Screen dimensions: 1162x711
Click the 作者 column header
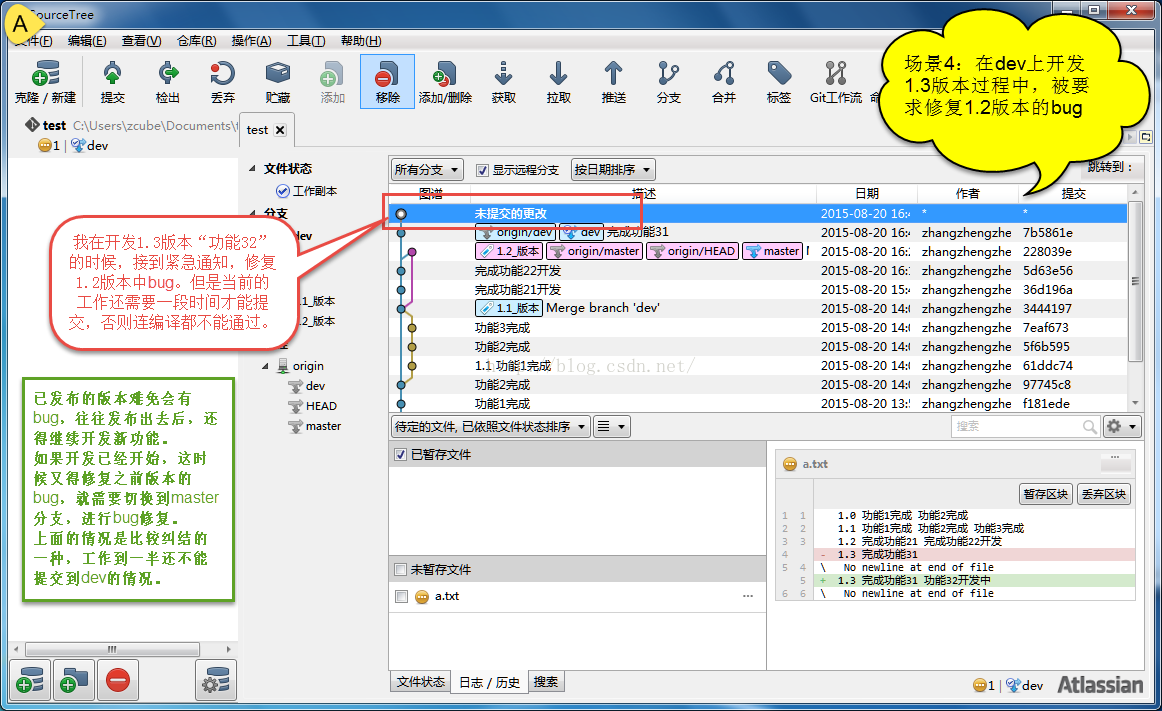pyautogui.click(x=967, y=194)
